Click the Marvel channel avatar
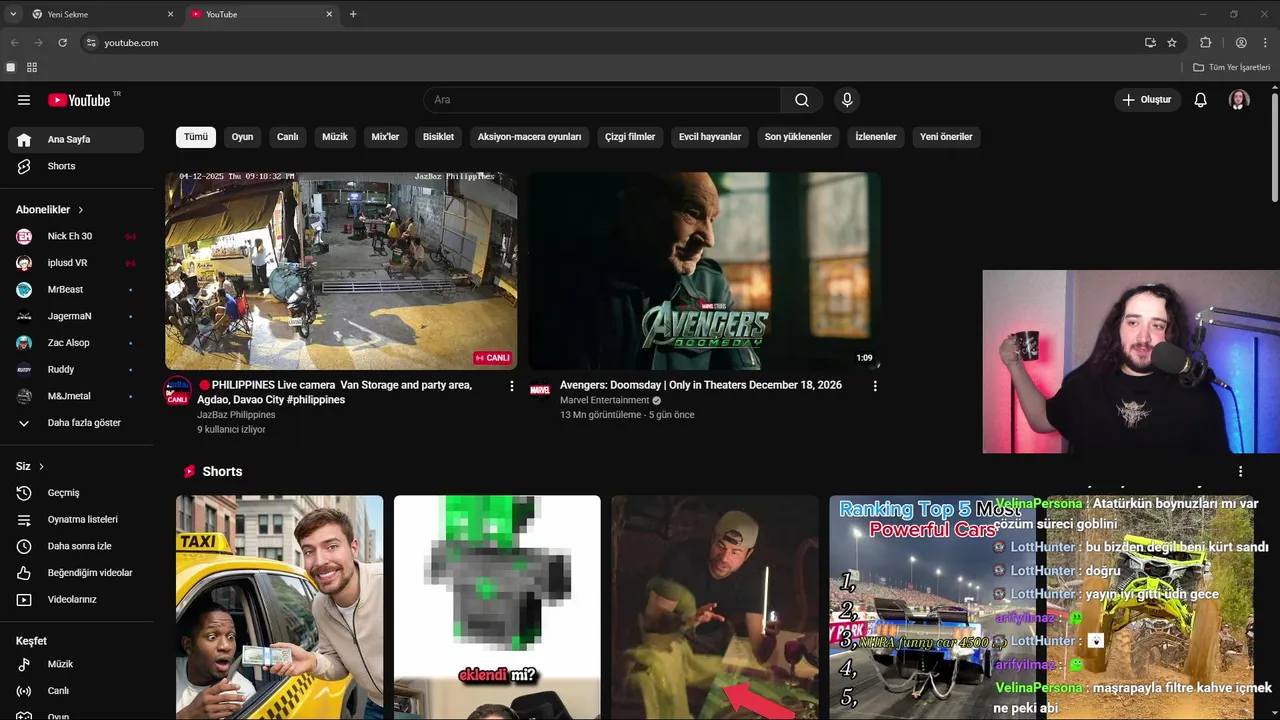 (x=540, y=390)
